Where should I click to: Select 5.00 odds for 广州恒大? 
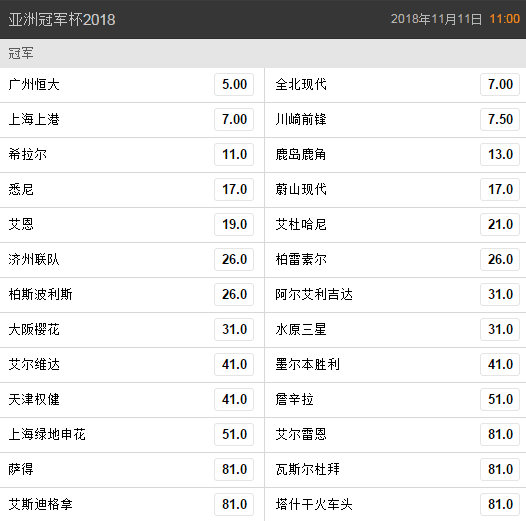pyautogui.click(x=234, y=85)
